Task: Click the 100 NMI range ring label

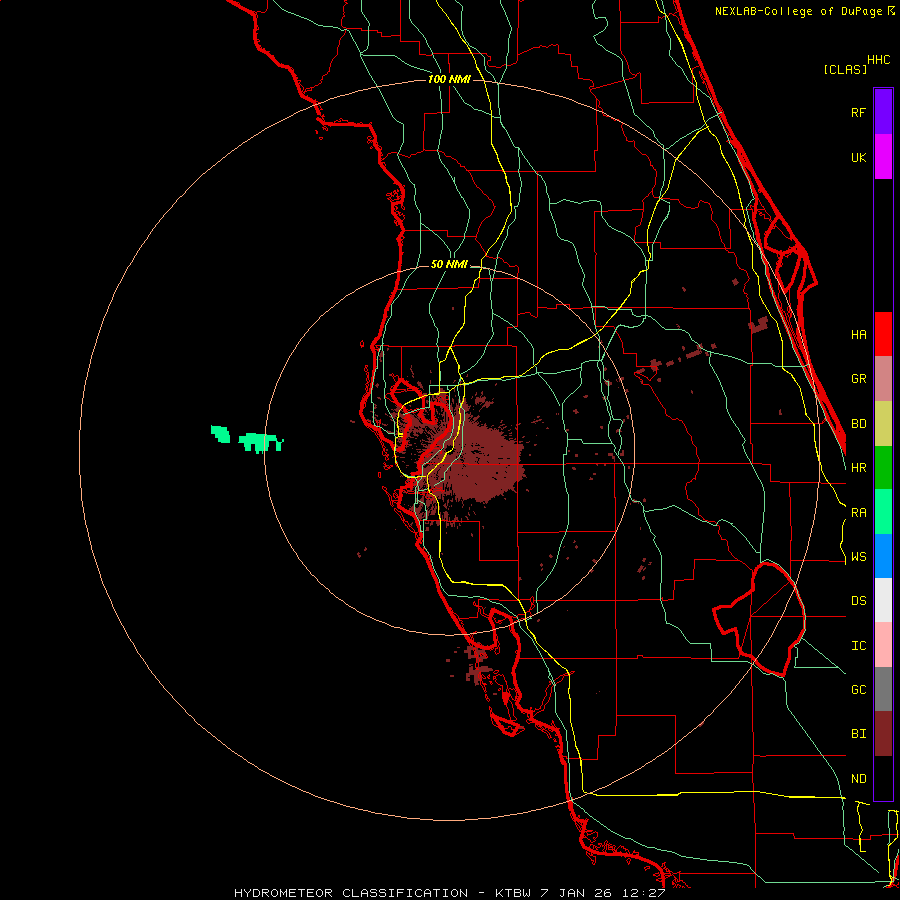Action: [449, 79]
